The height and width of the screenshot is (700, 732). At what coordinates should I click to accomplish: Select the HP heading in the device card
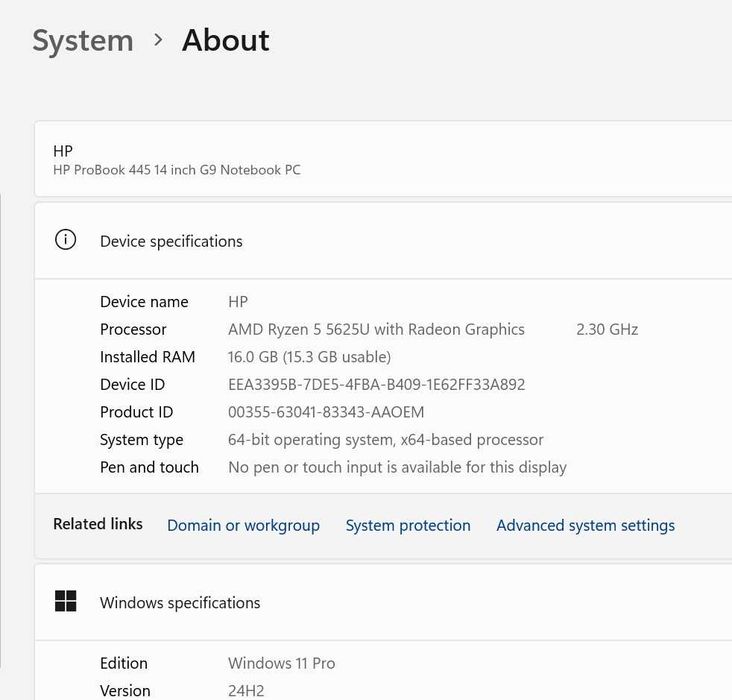point(63,151)
